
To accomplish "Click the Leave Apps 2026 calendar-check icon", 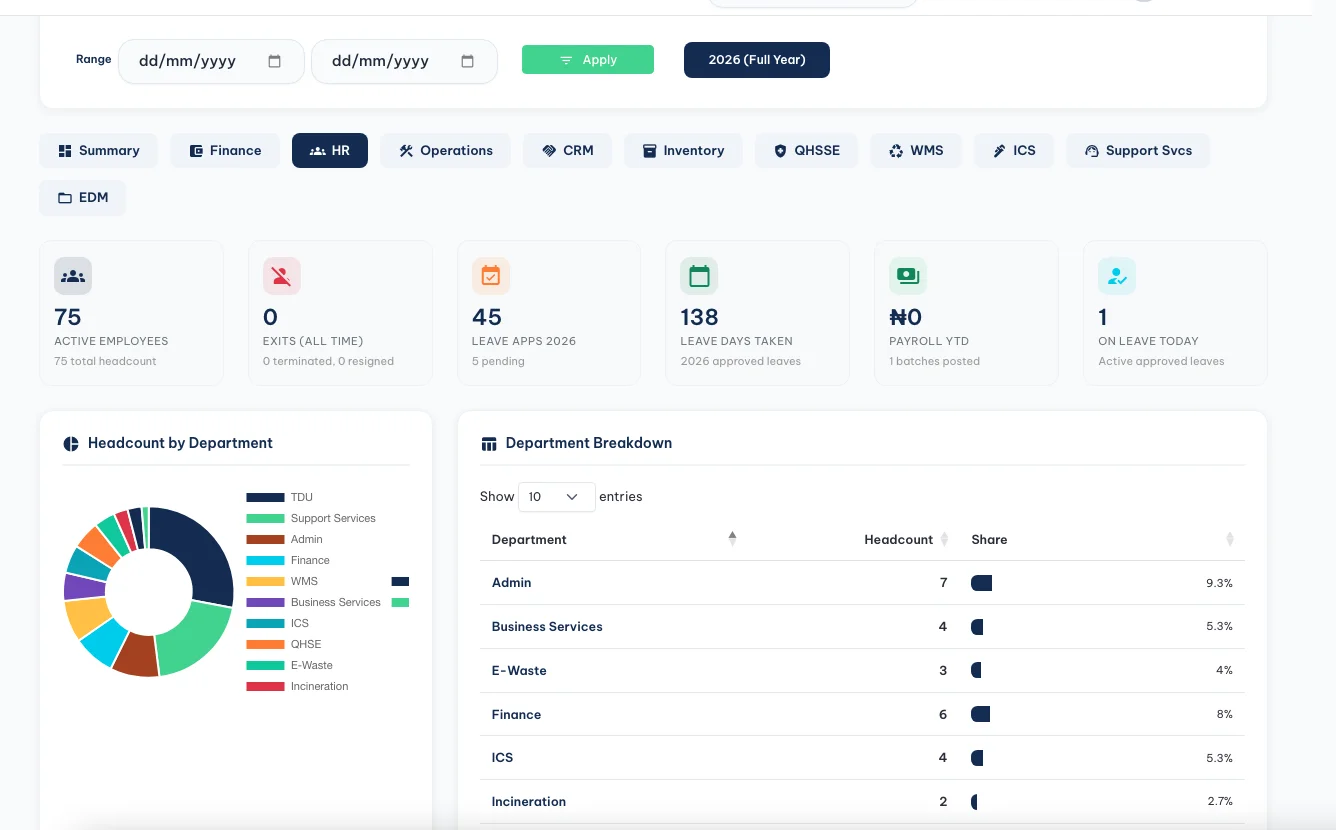I will pyautogui.click(x=491, y=276).
